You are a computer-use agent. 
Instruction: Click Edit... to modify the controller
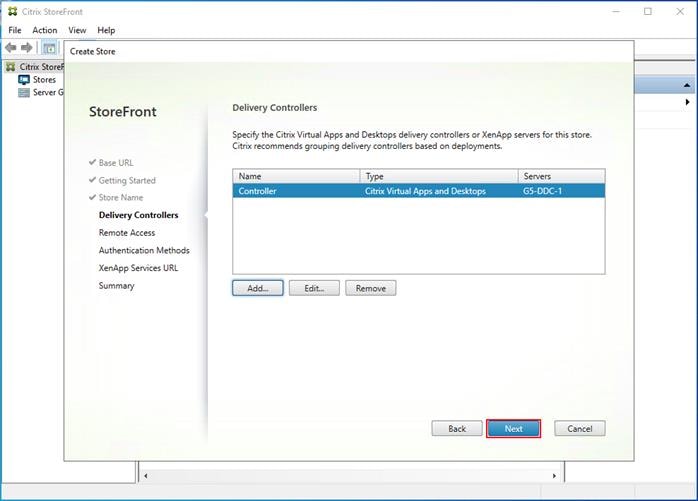[x=314, y=288]
